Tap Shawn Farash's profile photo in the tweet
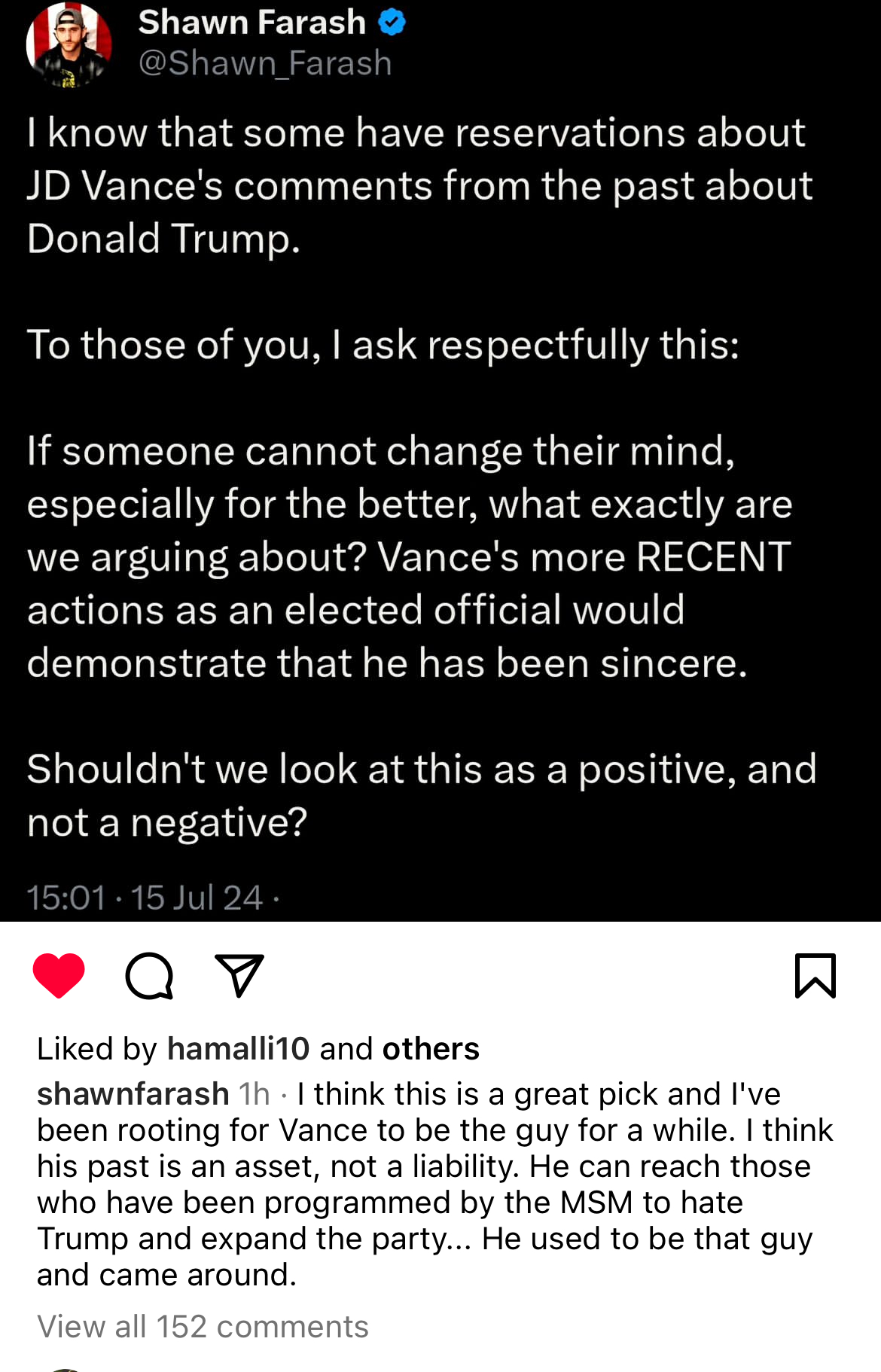Viewport: 881px width, 1372px height. (x=69, y=45)
